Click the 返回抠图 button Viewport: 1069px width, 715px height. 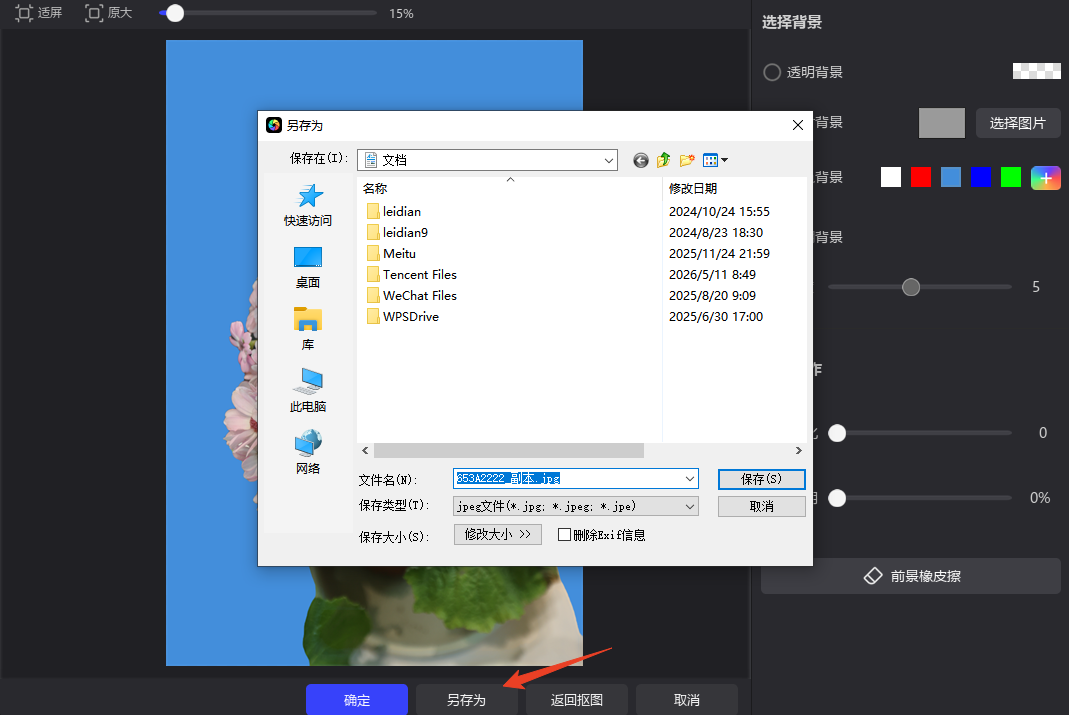click(x=577, y=699)
